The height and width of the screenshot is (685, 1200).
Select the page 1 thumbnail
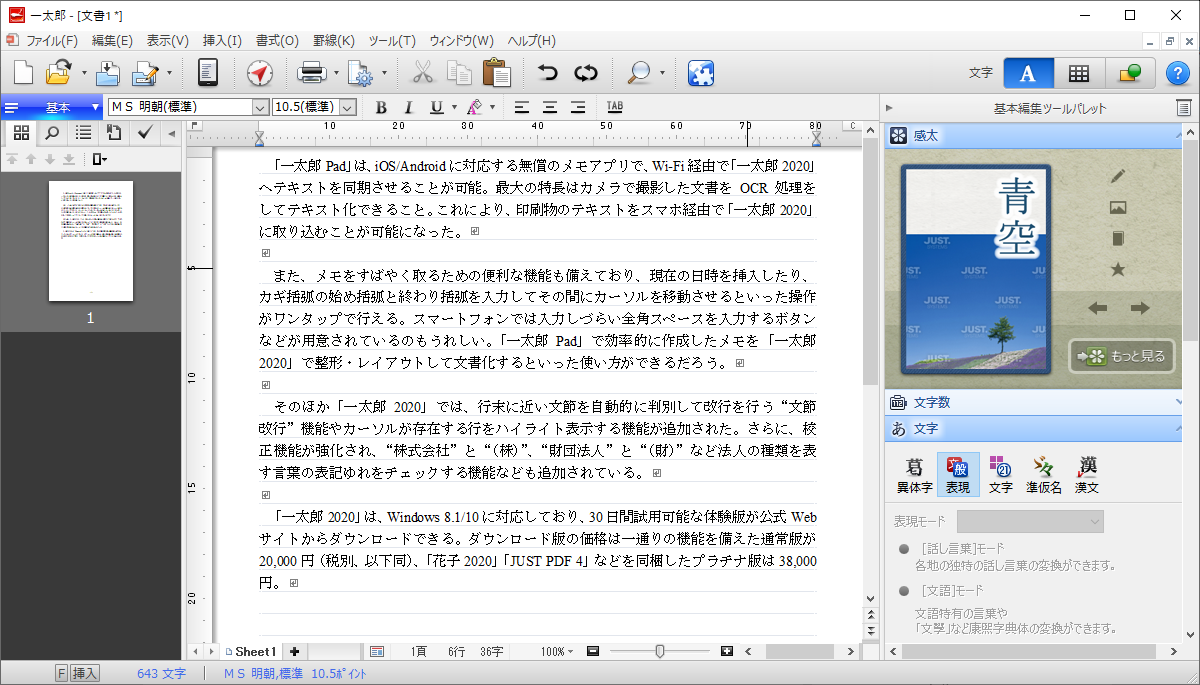[x=90, y=241]
